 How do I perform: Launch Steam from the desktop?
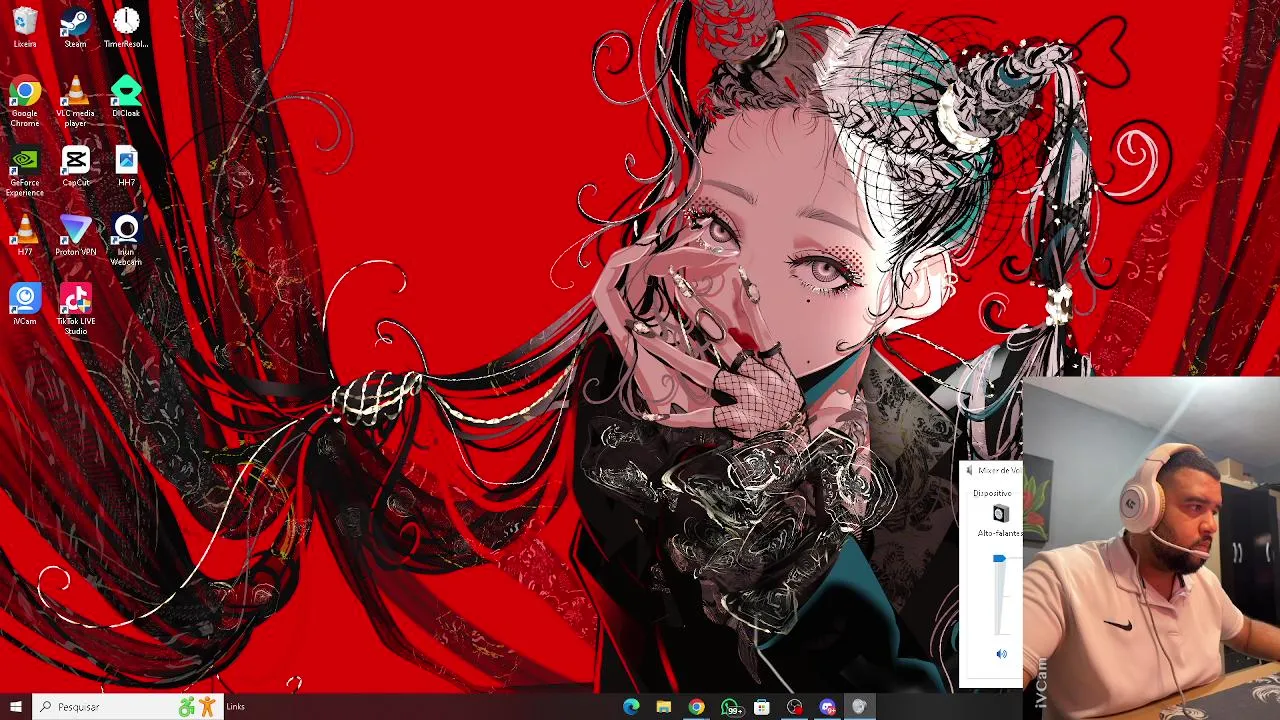(75, 27)
